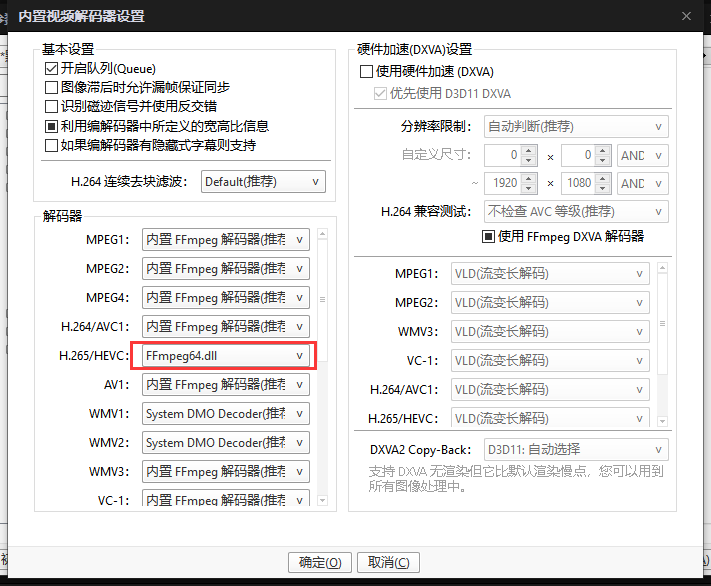Click the 1920 width input field
Screen dimensions: 711x586
[502, 183]
